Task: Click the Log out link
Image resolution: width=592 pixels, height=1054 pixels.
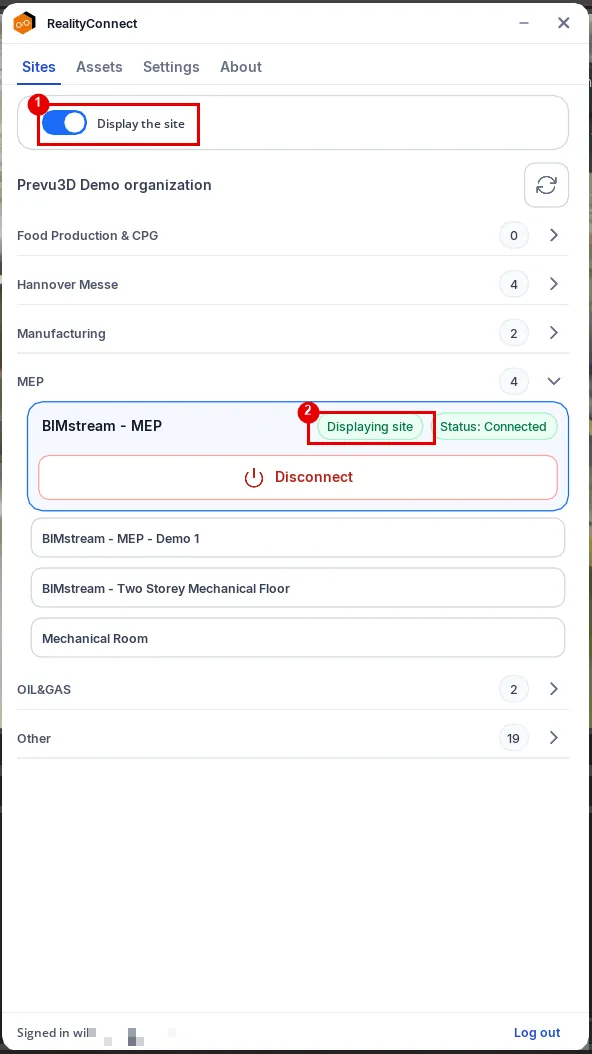Action: tap(537, 1032)
